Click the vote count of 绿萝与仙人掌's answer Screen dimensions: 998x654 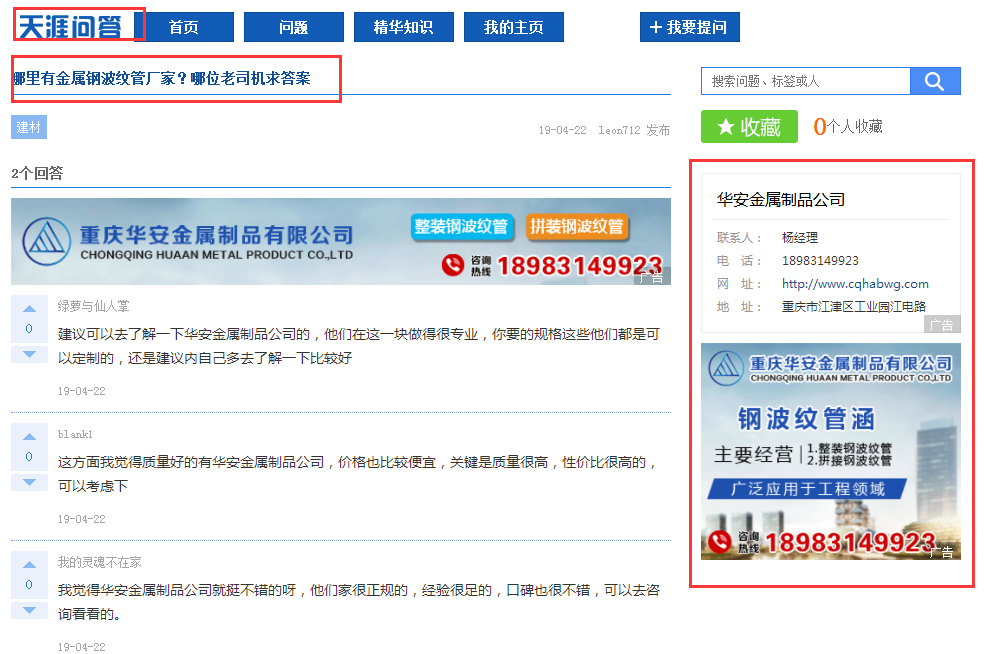tap(29, 329)
